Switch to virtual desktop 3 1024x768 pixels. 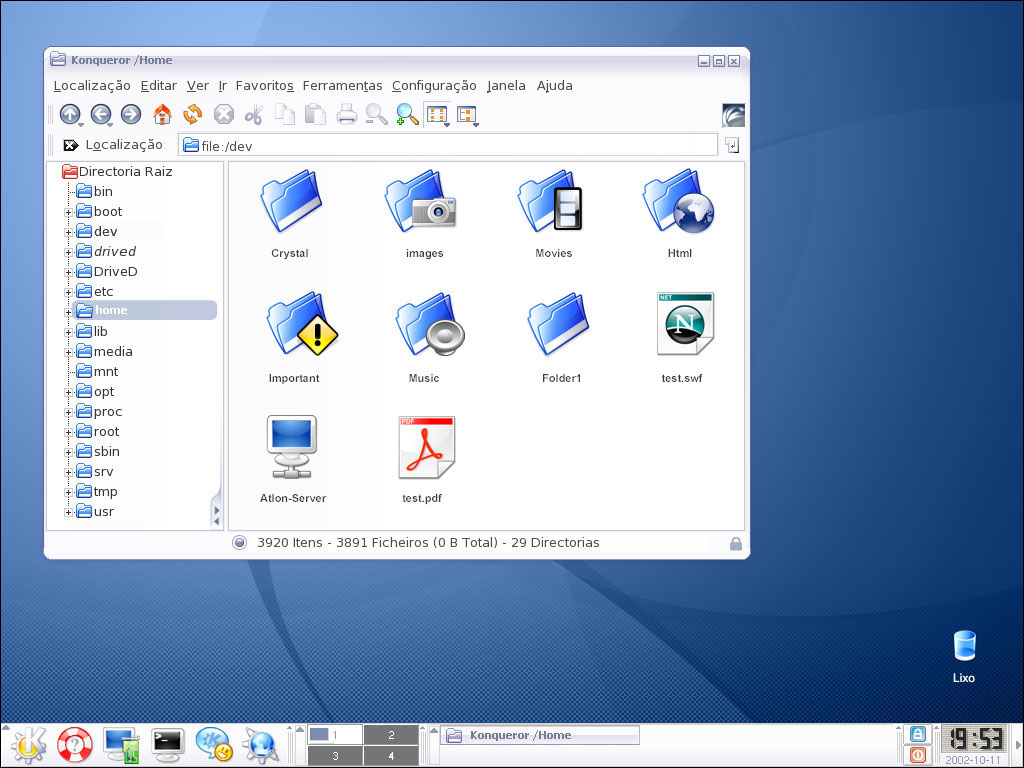pyautogui.click(x=335, y=756)
